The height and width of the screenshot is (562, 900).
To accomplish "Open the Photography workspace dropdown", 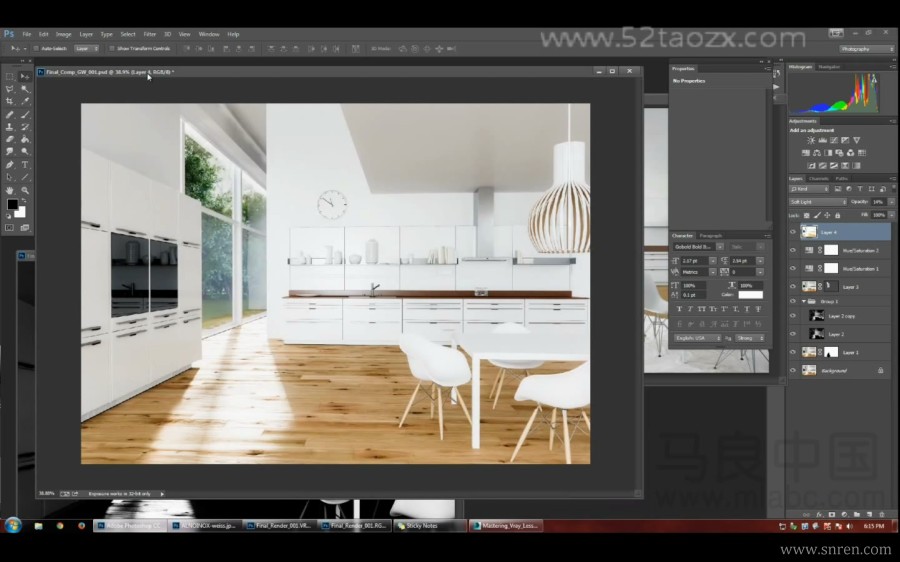I will [867, 49].
